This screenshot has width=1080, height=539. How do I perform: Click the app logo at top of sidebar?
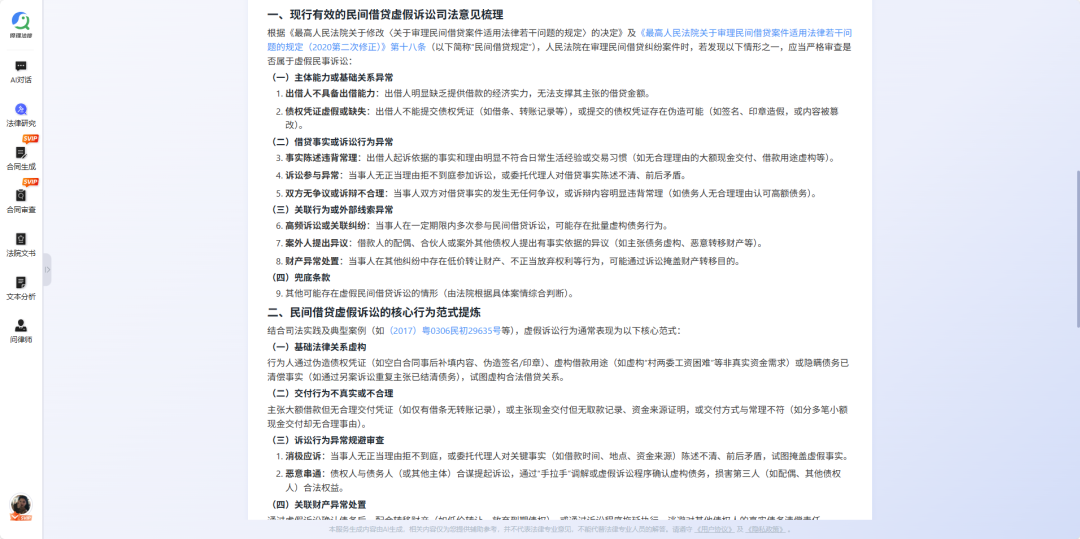[x=21, y=25]
